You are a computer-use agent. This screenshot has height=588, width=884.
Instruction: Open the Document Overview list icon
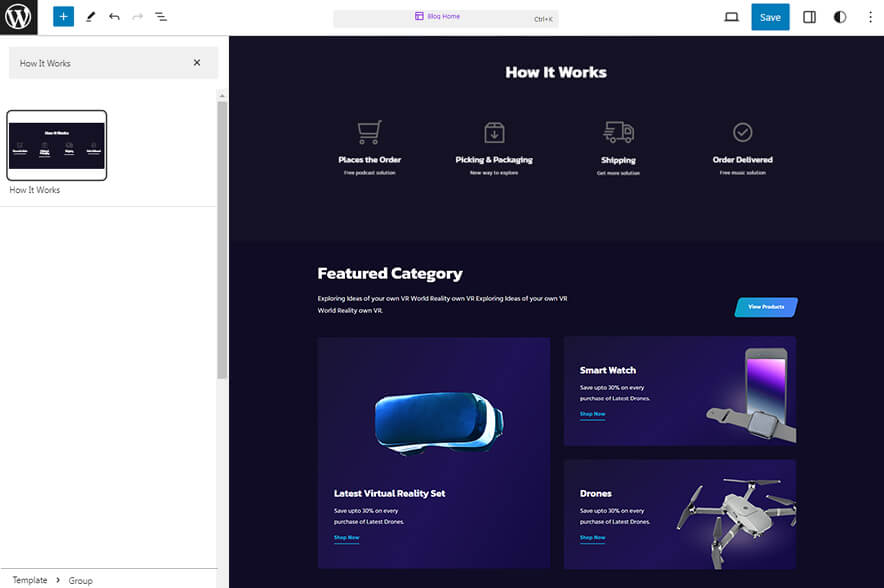point(161,17)
